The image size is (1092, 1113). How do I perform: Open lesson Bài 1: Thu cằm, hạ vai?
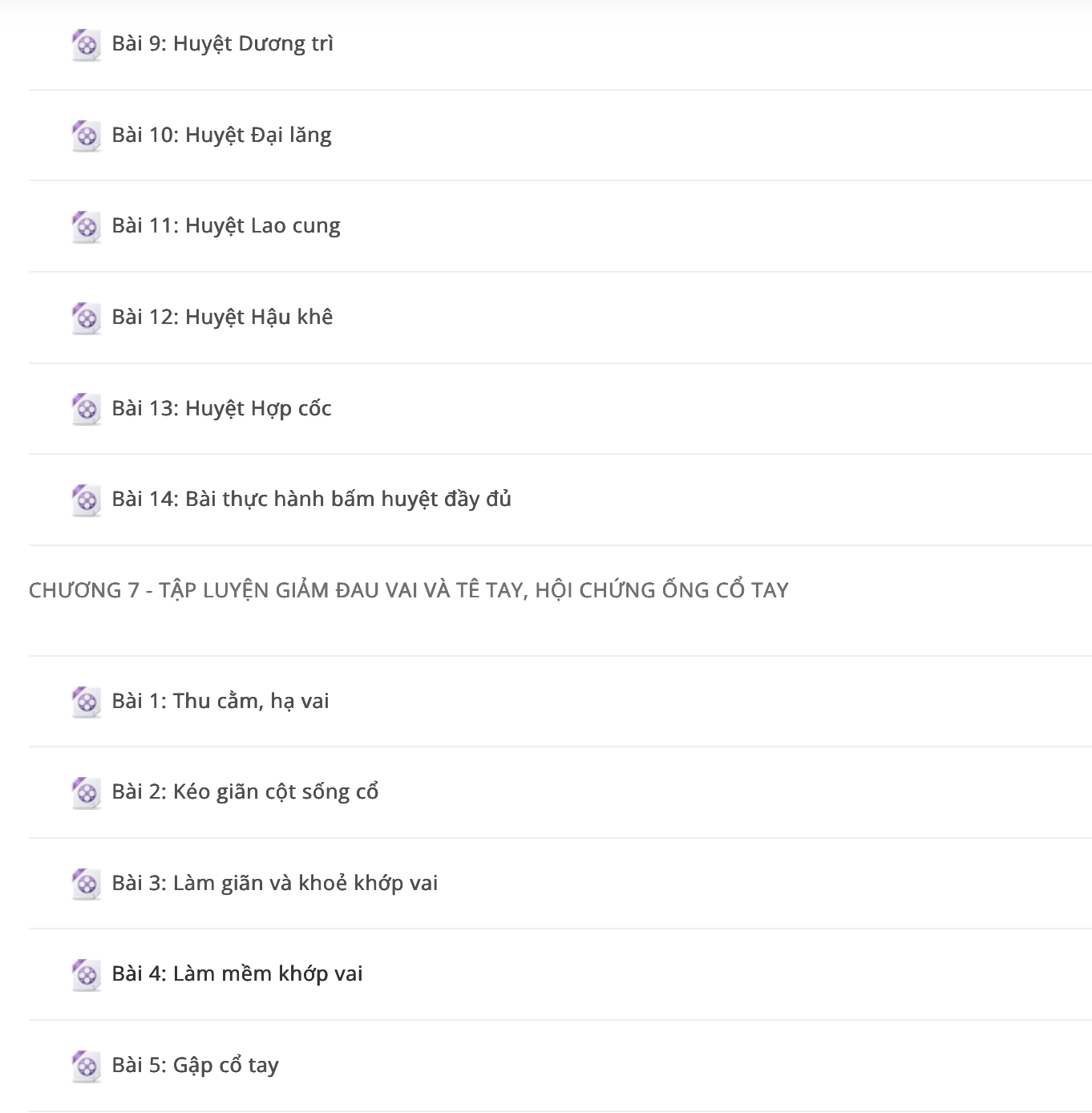[220, 701]
